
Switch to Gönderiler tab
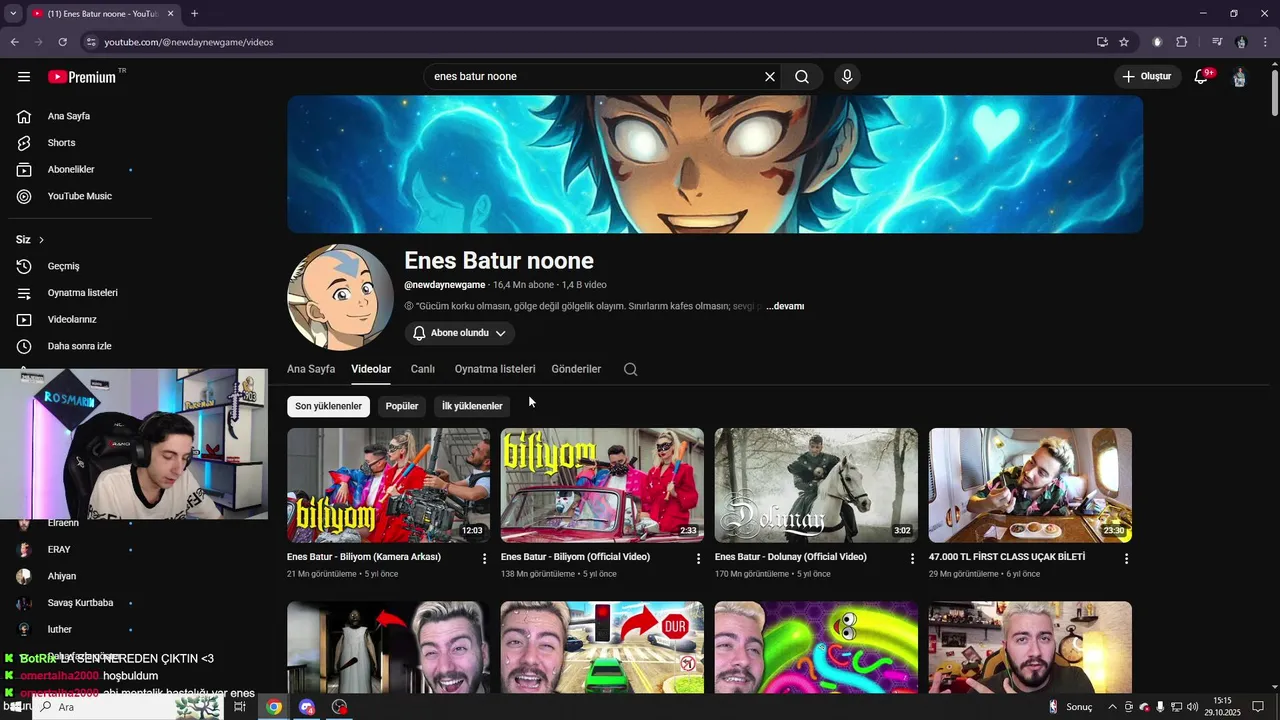pyautogui.click(x=576, y=369)
